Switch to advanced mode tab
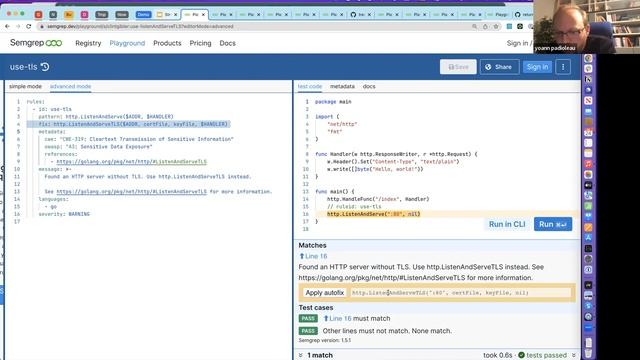 70,86
